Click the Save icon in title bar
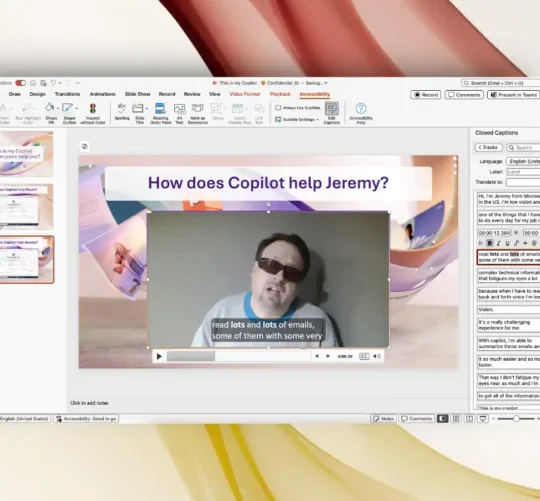 [43, 83]
